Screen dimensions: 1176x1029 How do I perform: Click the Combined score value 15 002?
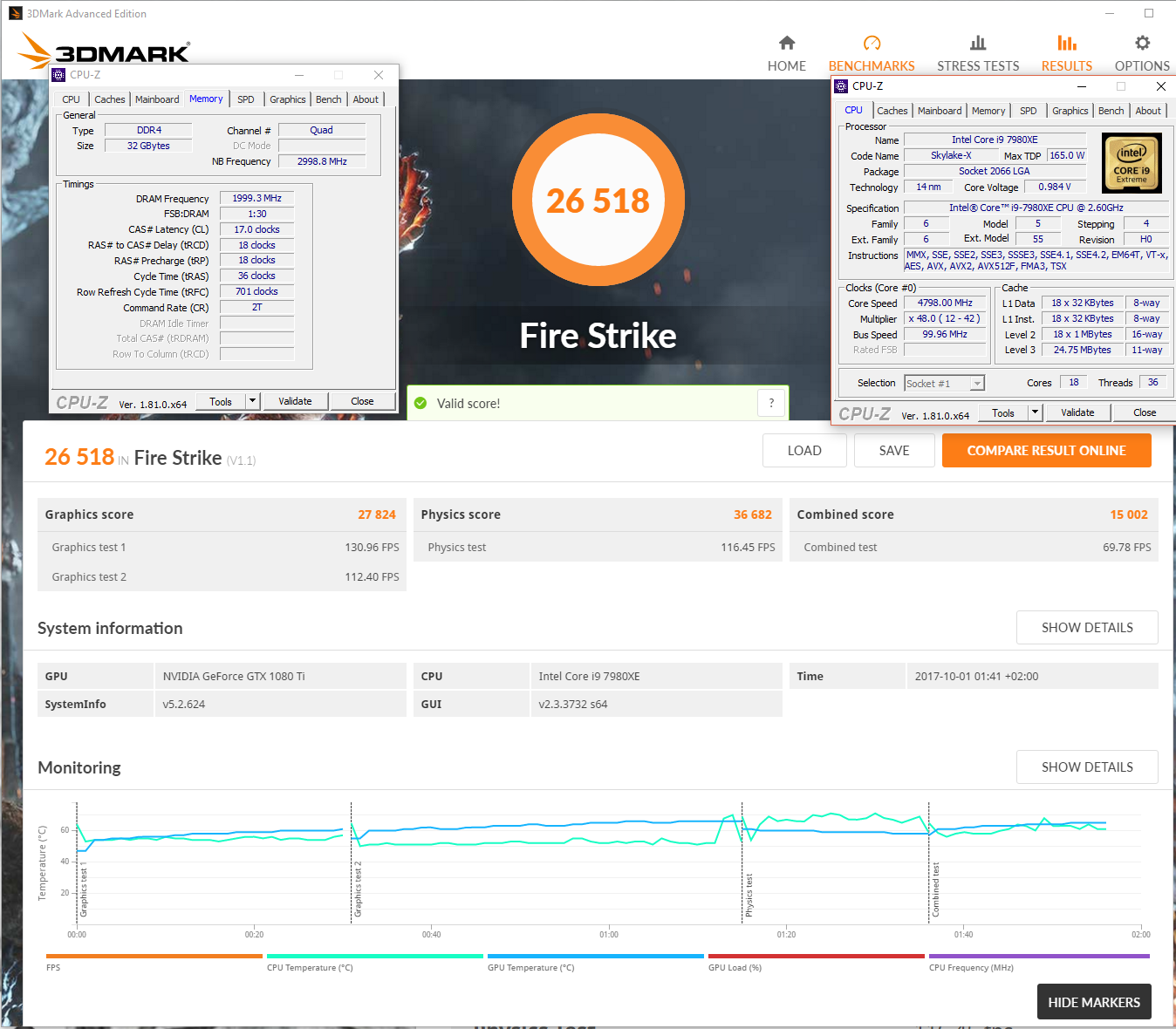(x=1129, y=514)
